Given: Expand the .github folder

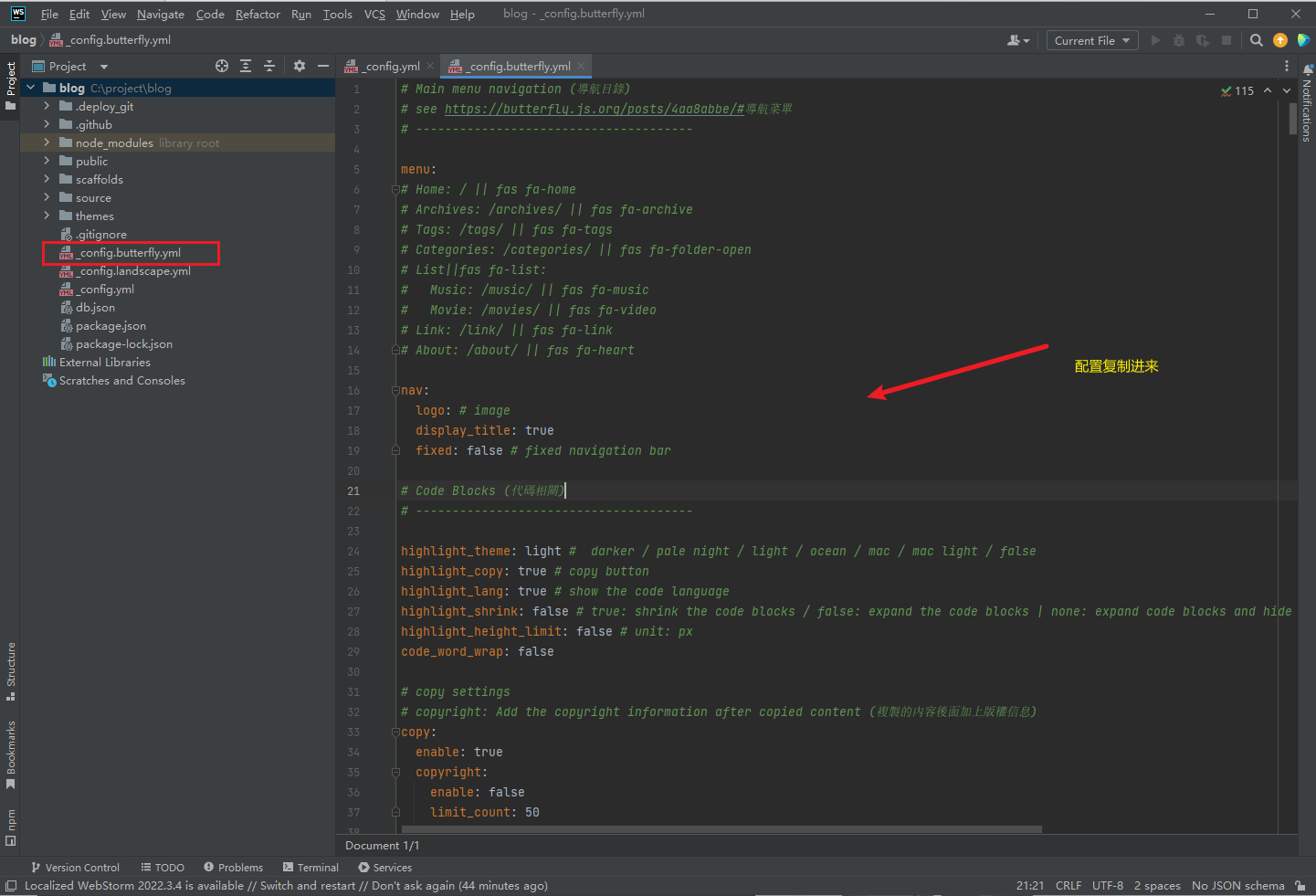Looking at the screenshot, I should (47, 124).
